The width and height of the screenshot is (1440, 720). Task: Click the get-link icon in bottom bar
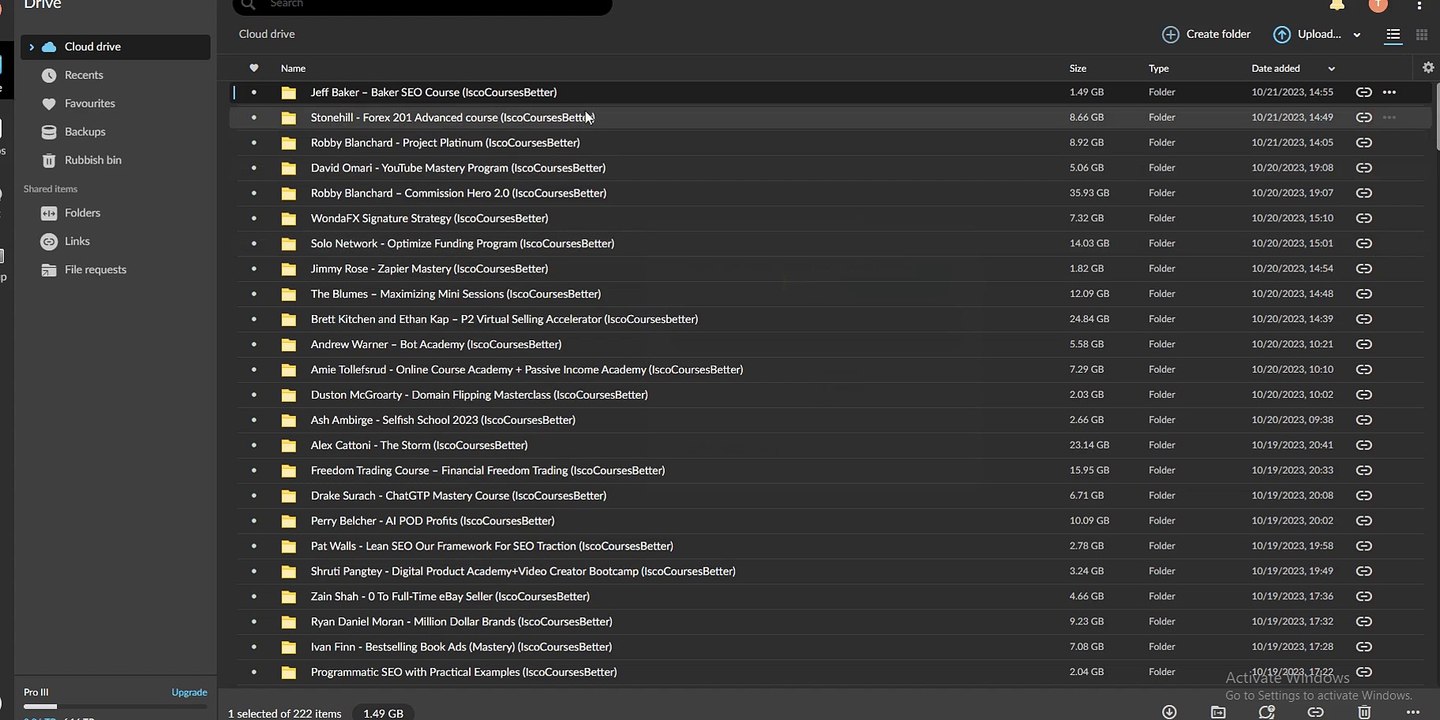[x=1316, y=712]
